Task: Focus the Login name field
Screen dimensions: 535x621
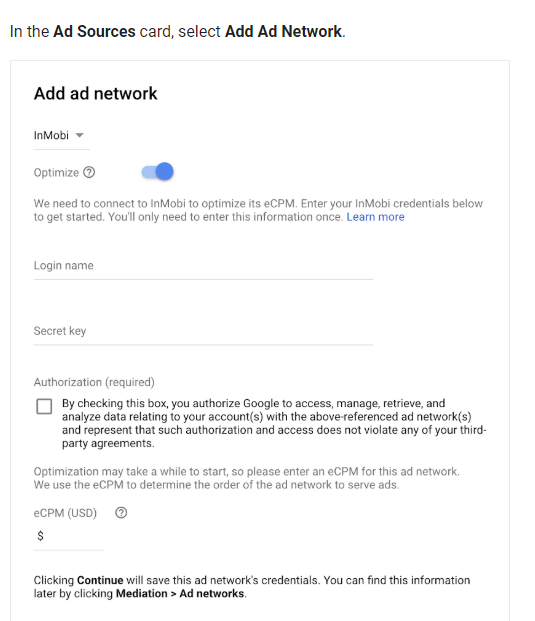Action: [203, 267]
